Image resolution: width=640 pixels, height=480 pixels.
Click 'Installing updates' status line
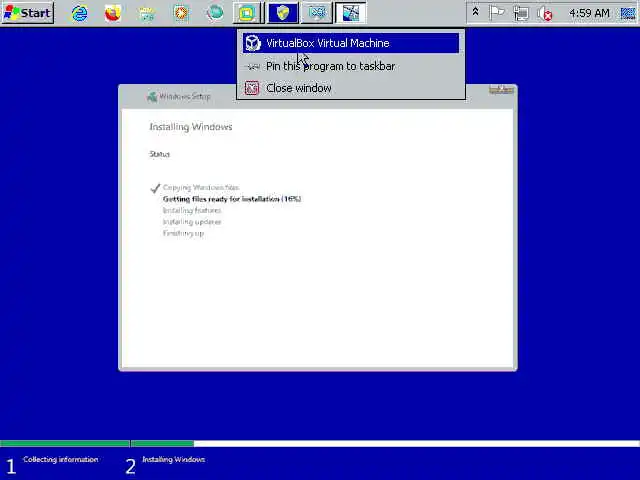pos(192,222)
